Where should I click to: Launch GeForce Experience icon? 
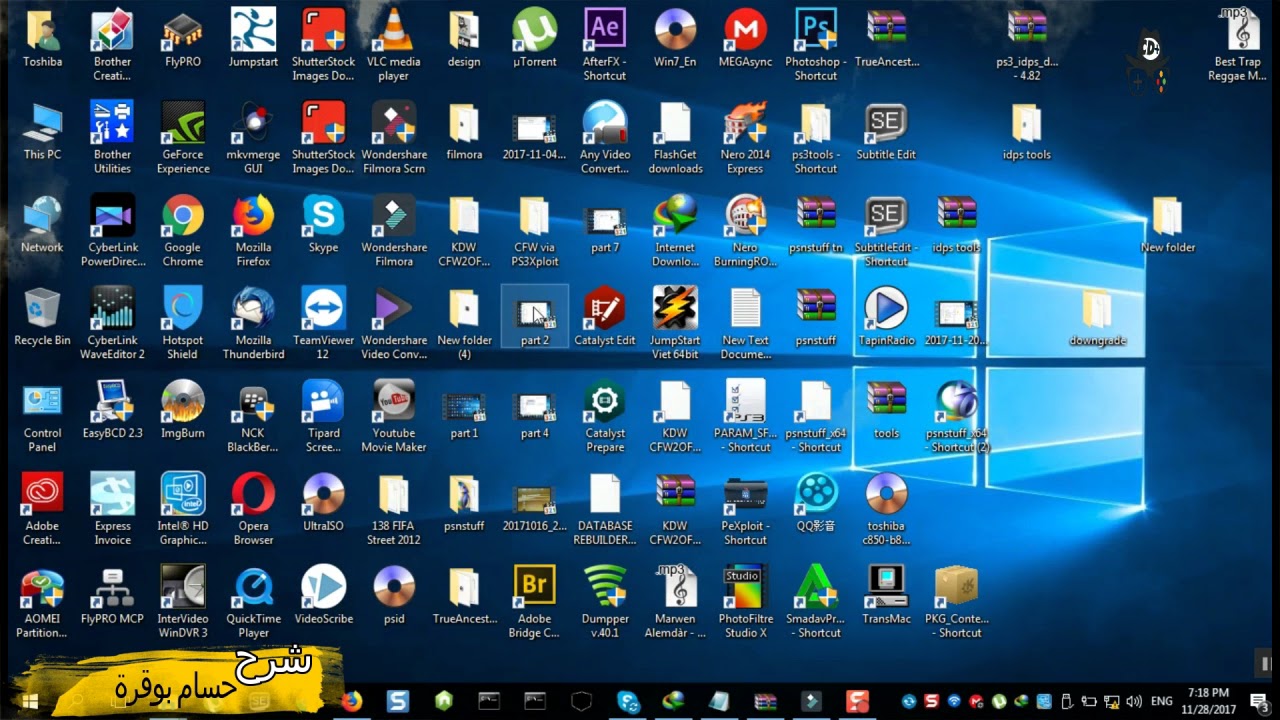[183, 123]
